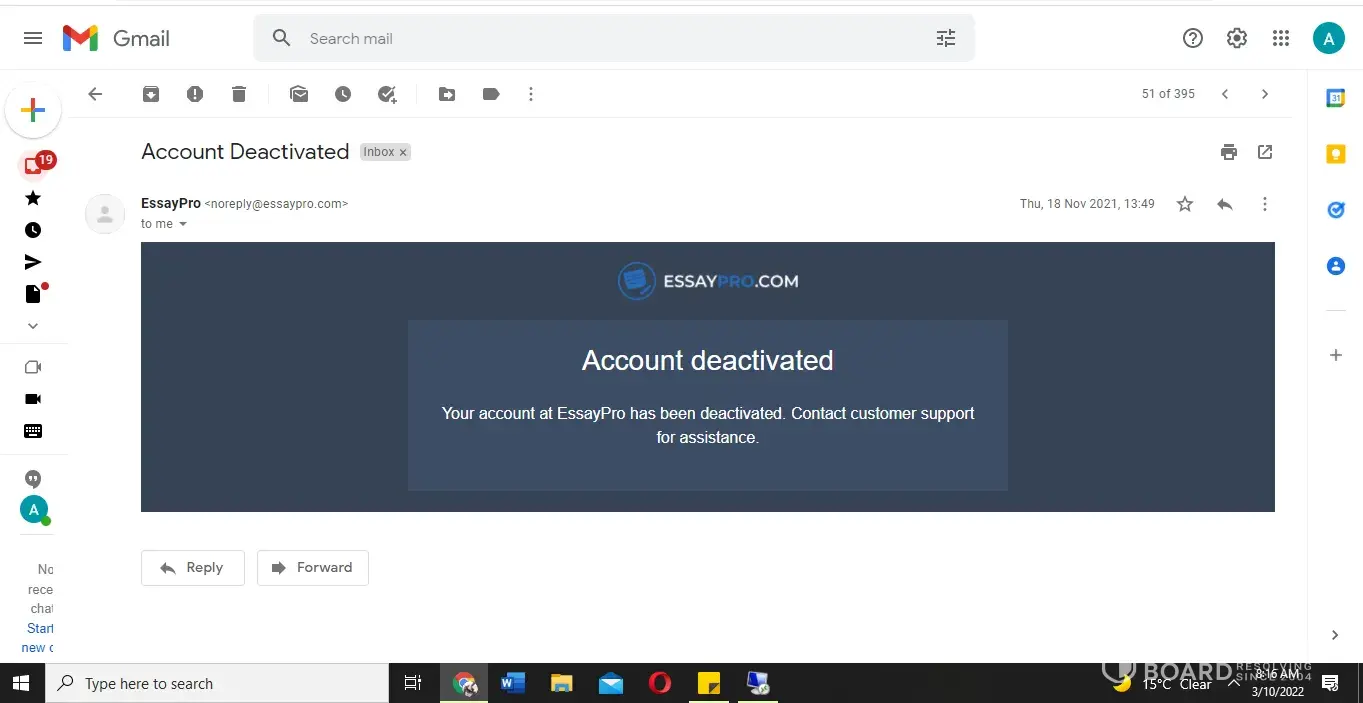This screenshot has height=703, width=1363.
Task: Click the Windows taskbar search box
Action: click(217, 684)
